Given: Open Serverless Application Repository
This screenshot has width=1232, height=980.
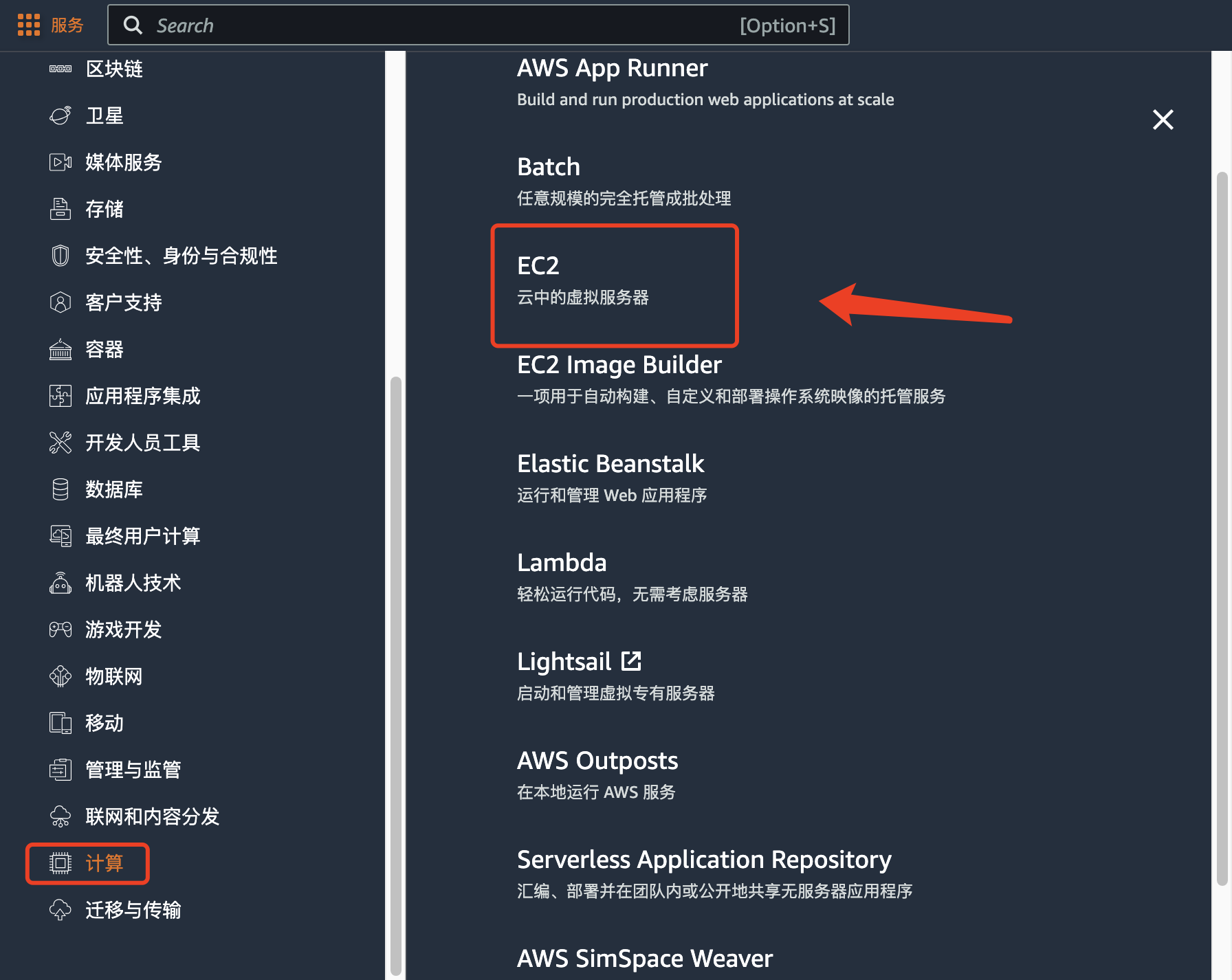Looking at the screenshot, I should point(704,860).
